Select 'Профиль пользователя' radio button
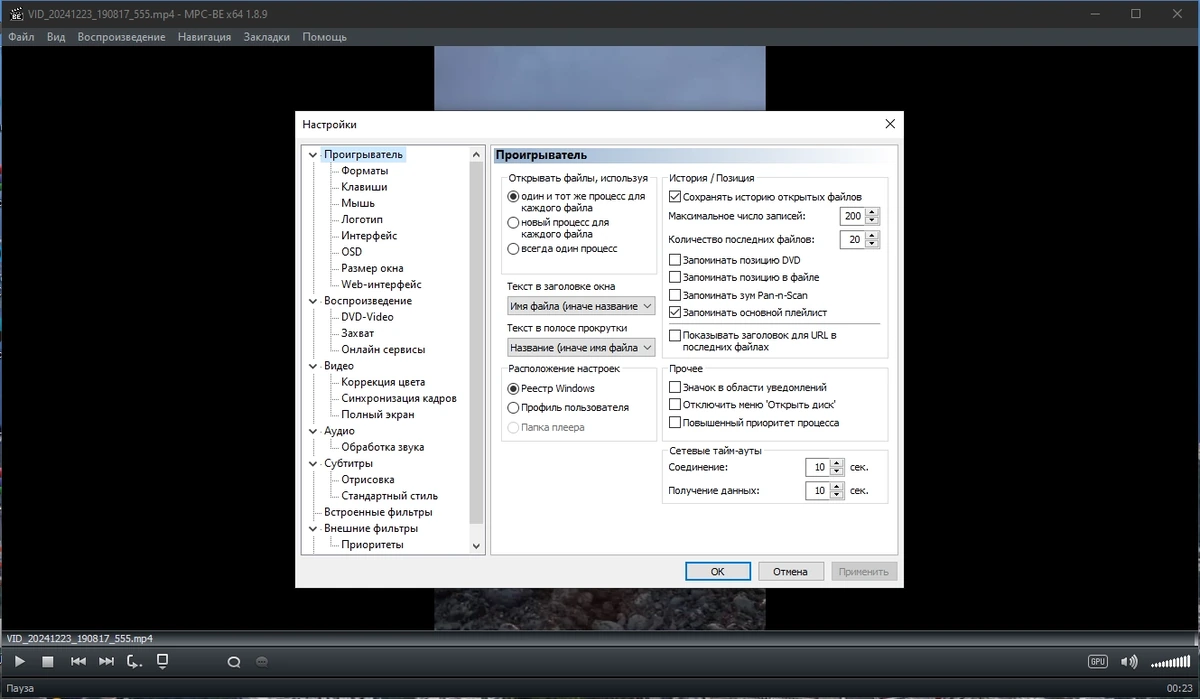1200x699 pixels. [x=514, y=408]
